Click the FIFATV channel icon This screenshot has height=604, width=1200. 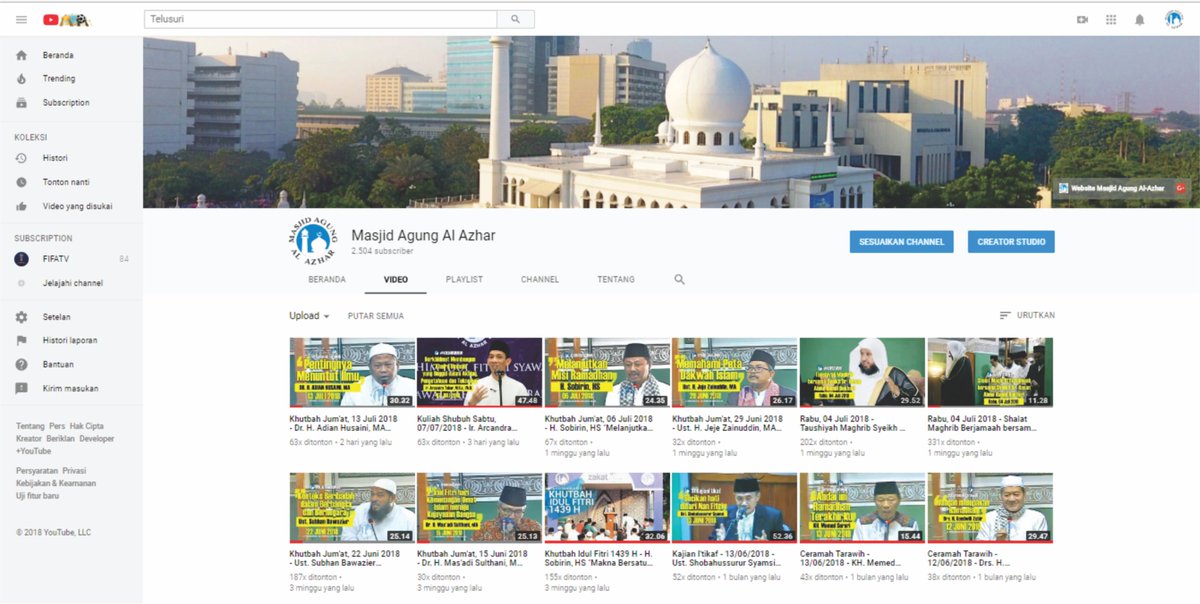(21, 259)
